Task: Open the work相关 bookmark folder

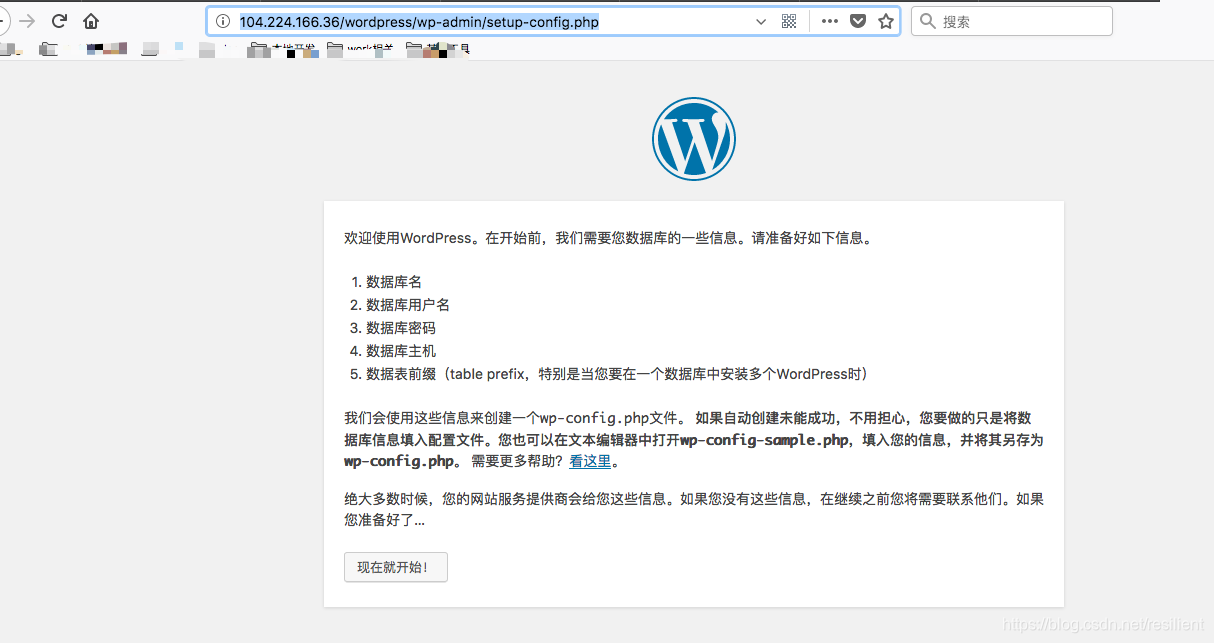Action: [361, 47]
